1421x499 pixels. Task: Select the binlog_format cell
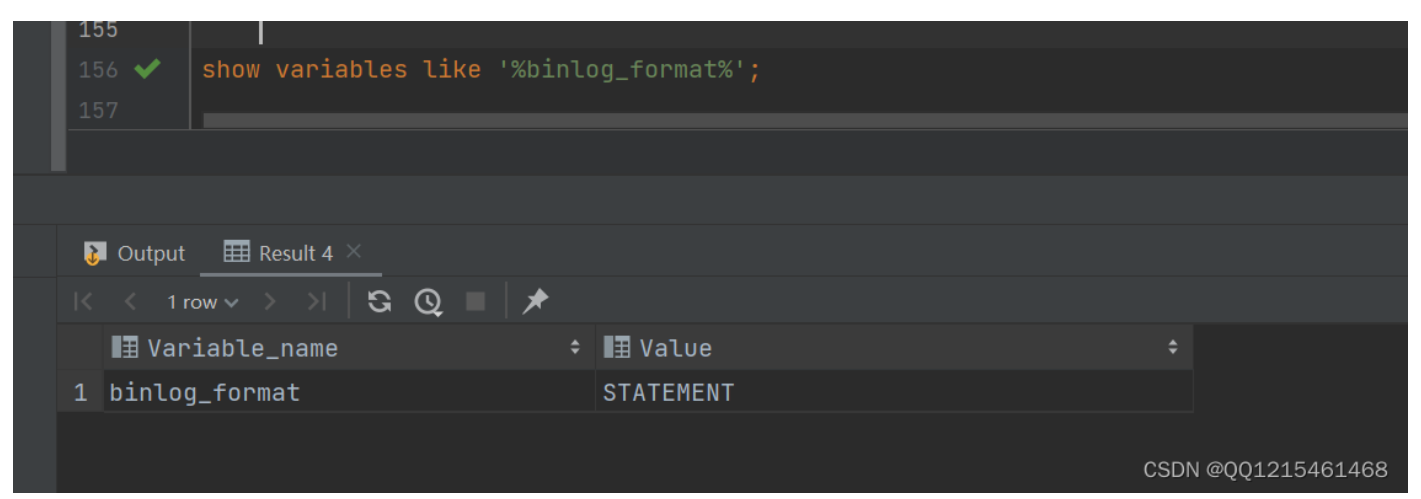pos(204,392)
